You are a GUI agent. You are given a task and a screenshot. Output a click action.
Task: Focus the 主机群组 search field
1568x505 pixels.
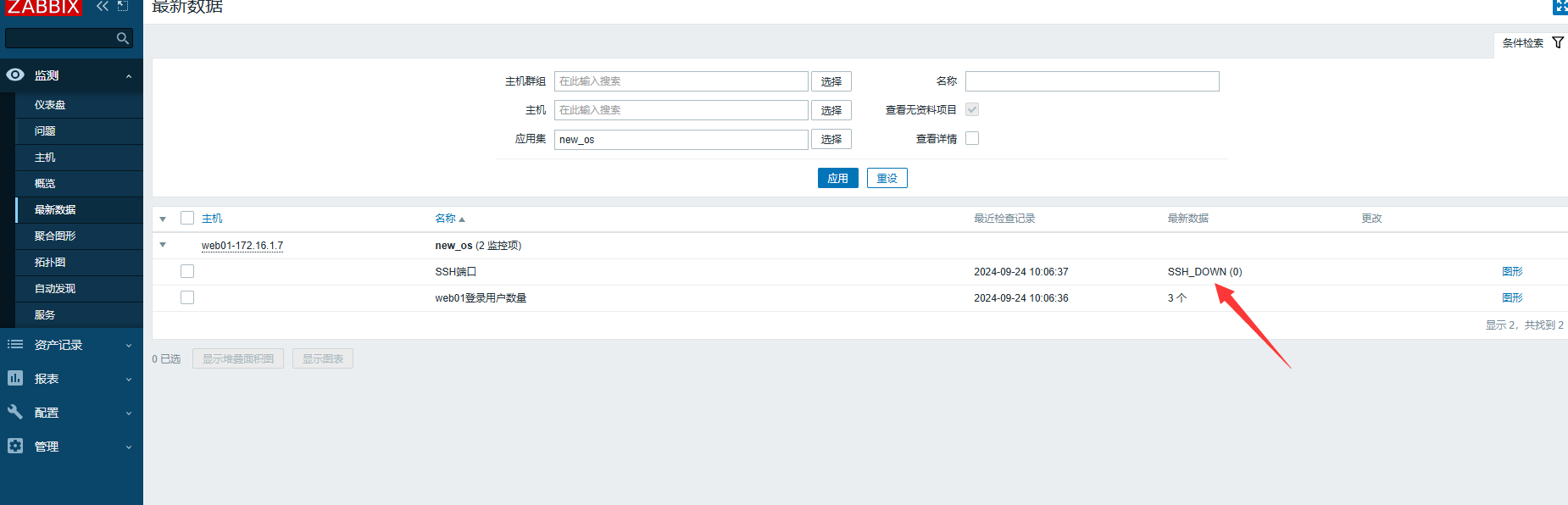click(681, 81)
